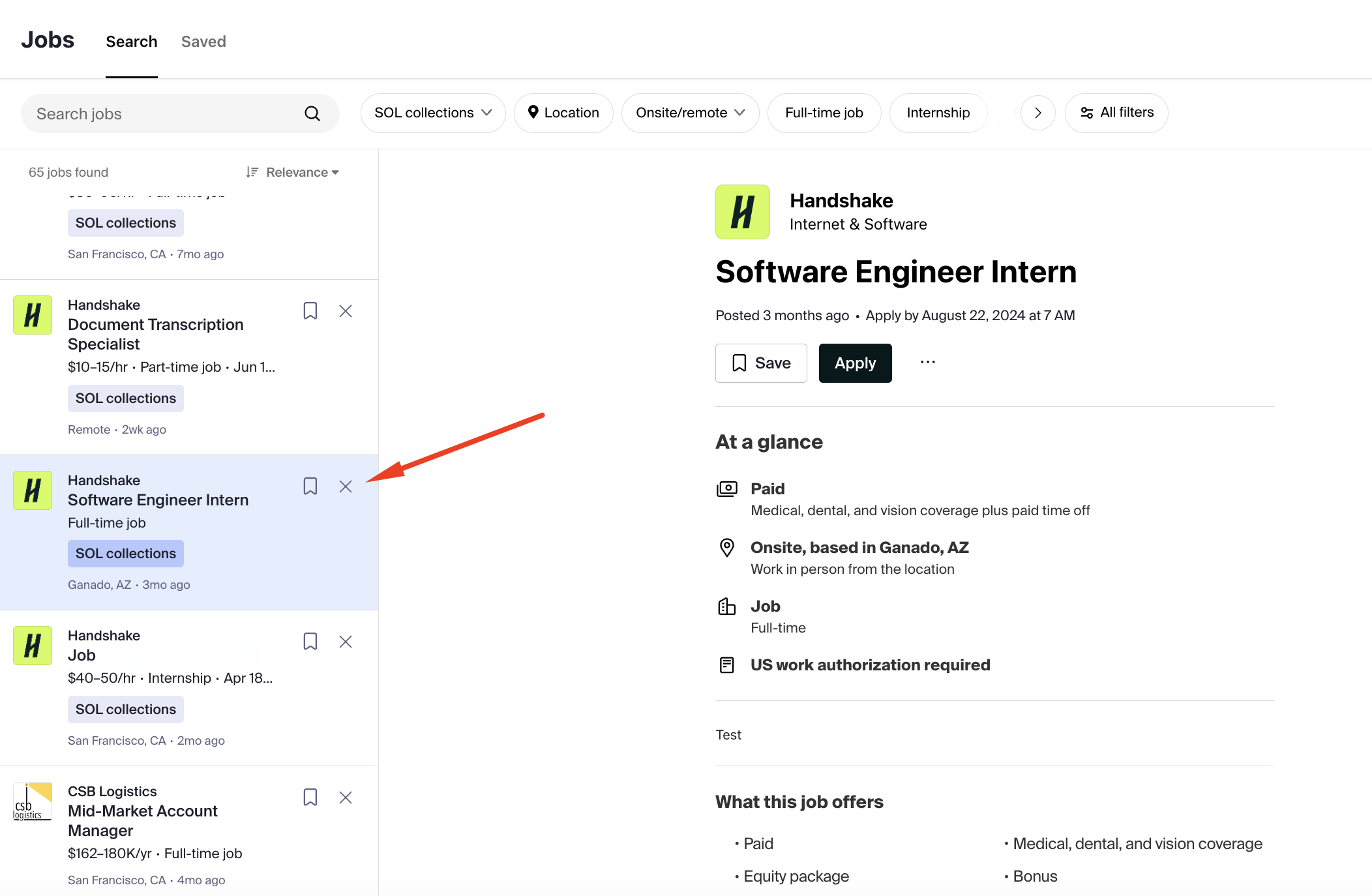Click the Jobs page heading
1372x896 pixels.
(48, 40)
